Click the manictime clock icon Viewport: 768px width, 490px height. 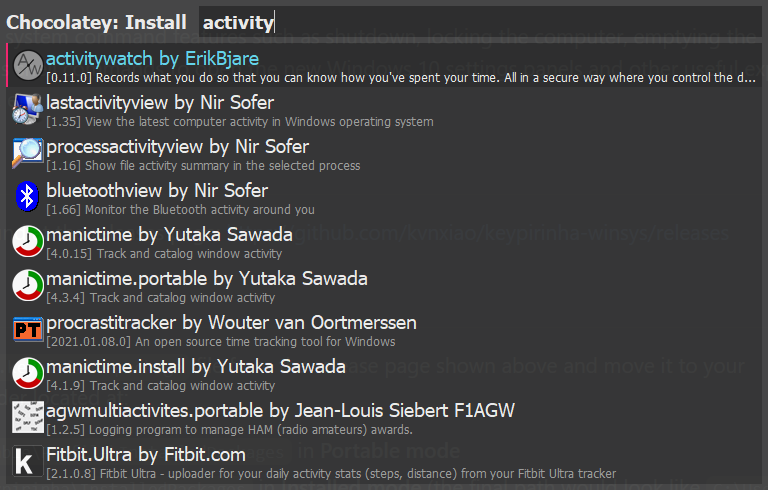(x=28, y=241)
